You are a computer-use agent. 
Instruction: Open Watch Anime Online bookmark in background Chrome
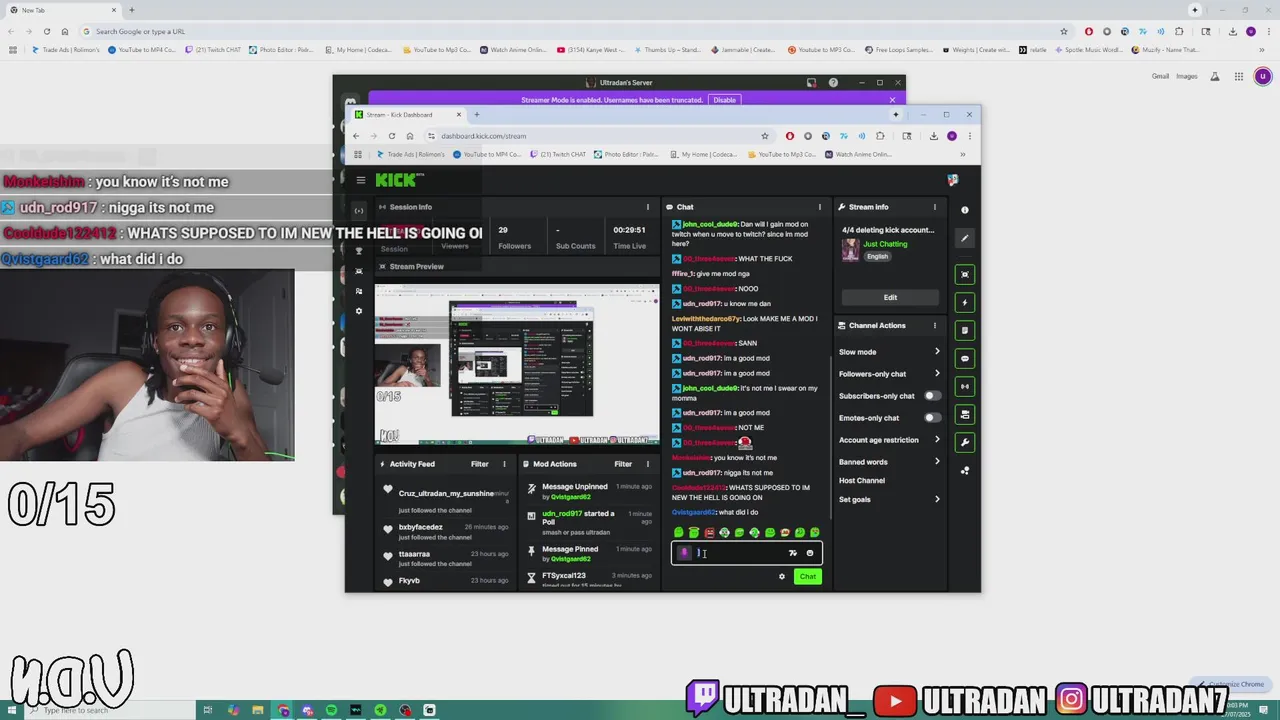click(513, 49)
